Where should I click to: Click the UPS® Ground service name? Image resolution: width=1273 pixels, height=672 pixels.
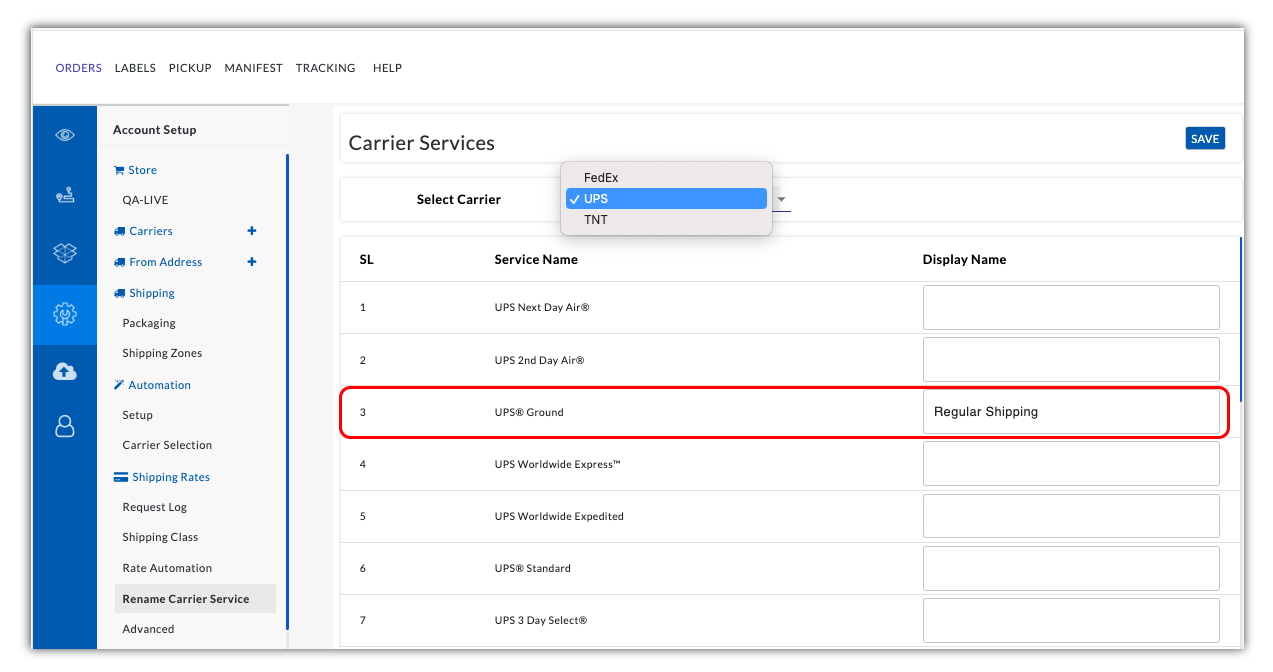point(529,412)
